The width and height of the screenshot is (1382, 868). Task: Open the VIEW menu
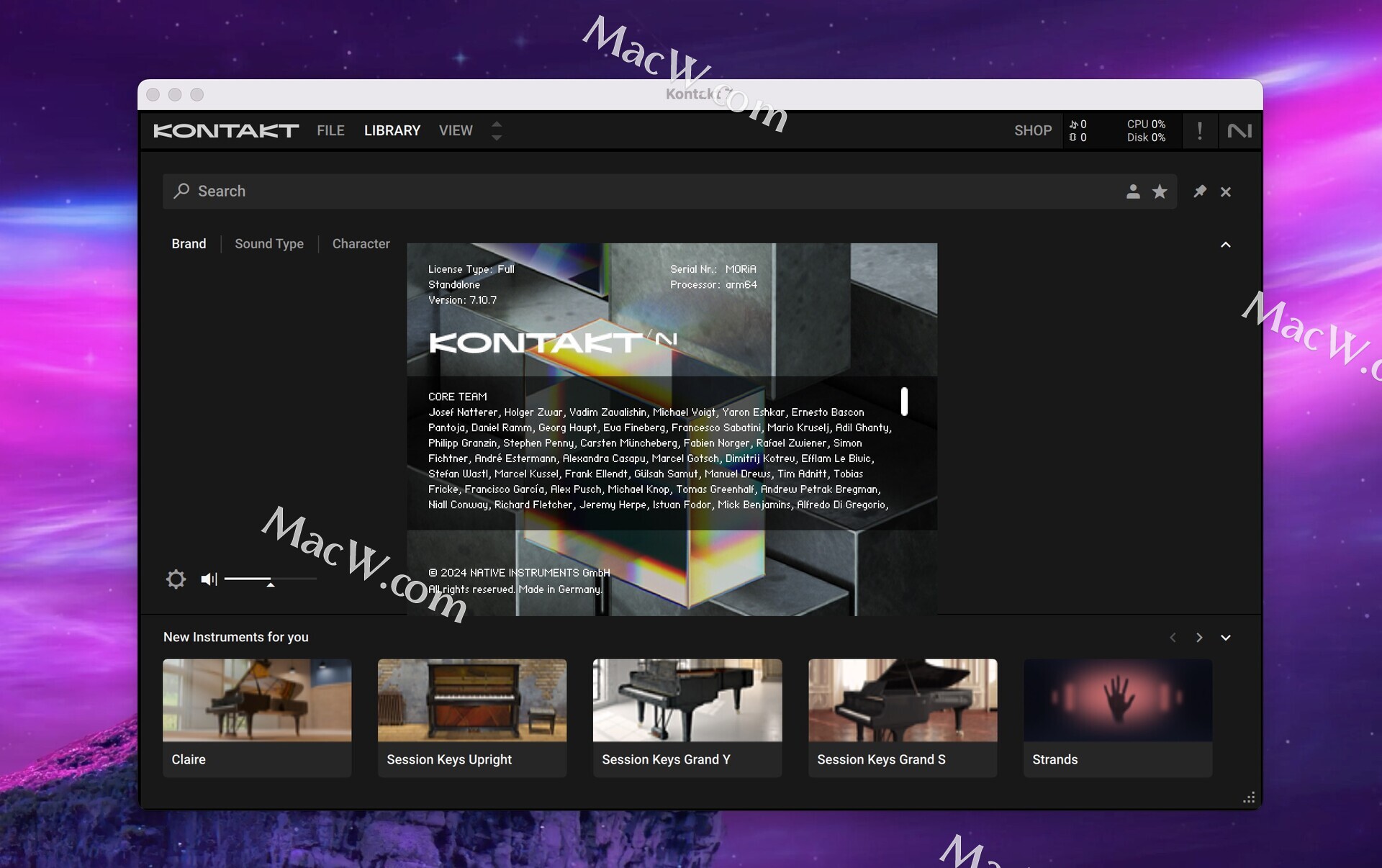456,130
